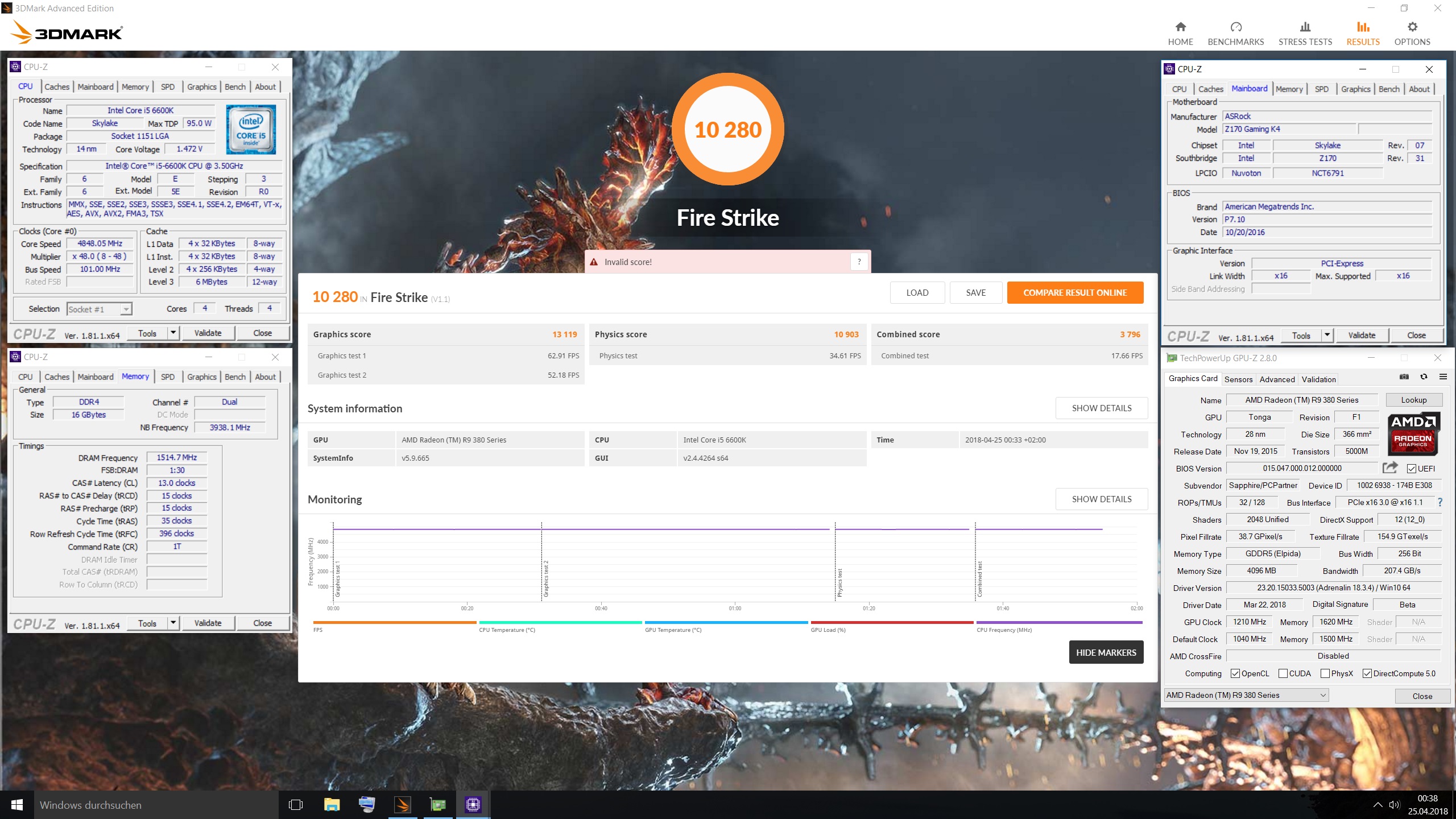
Task: Click the Bus Interface question mark
Action: click(x=1440, y=502)
